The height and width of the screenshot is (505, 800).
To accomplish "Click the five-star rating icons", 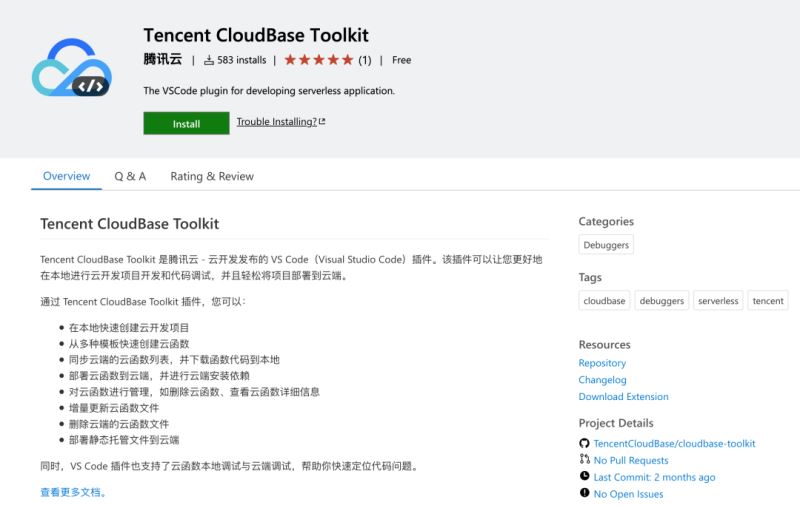I will click(318, 60).
